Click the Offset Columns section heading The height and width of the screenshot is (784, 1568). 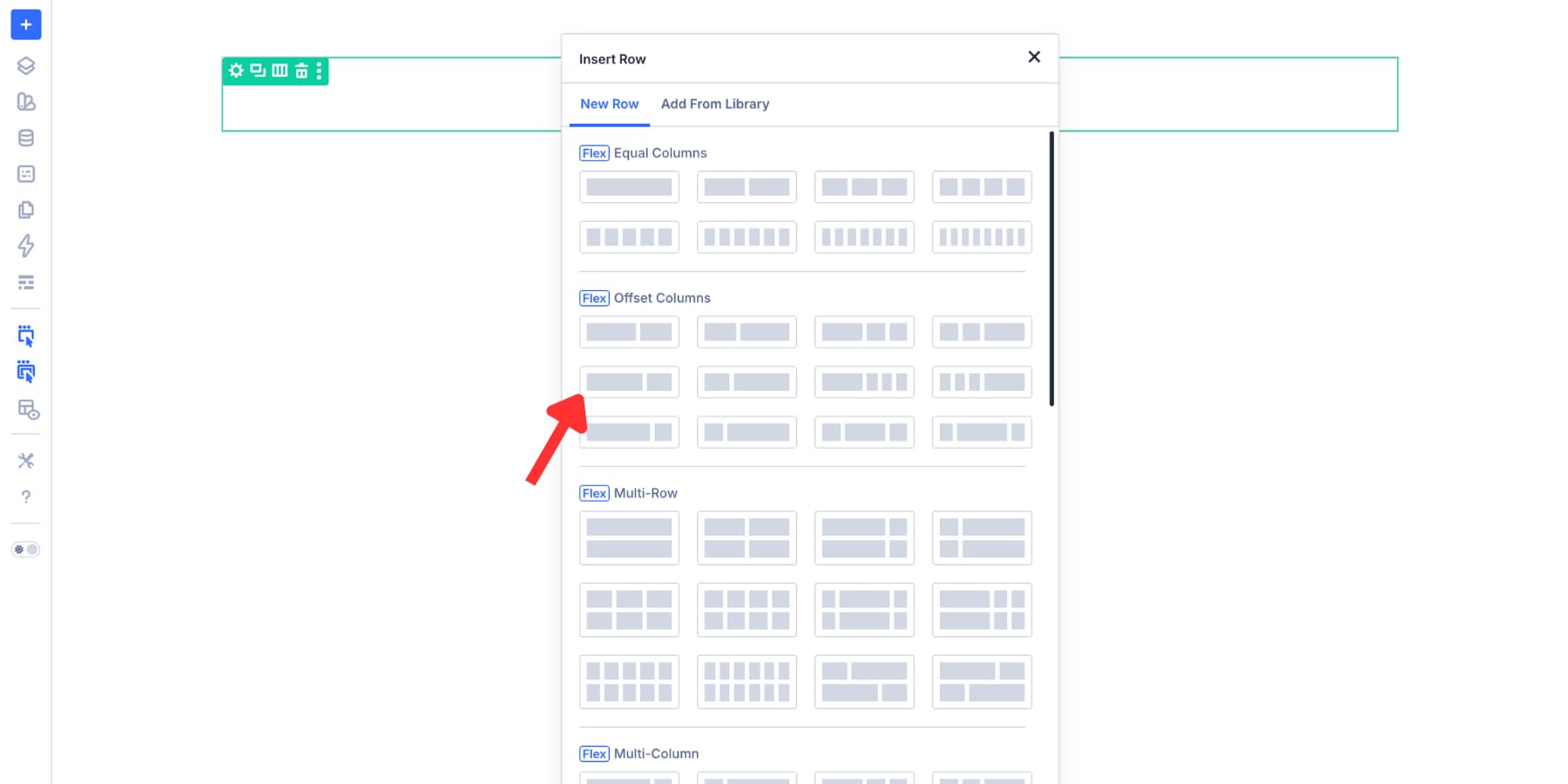(662, 298)
